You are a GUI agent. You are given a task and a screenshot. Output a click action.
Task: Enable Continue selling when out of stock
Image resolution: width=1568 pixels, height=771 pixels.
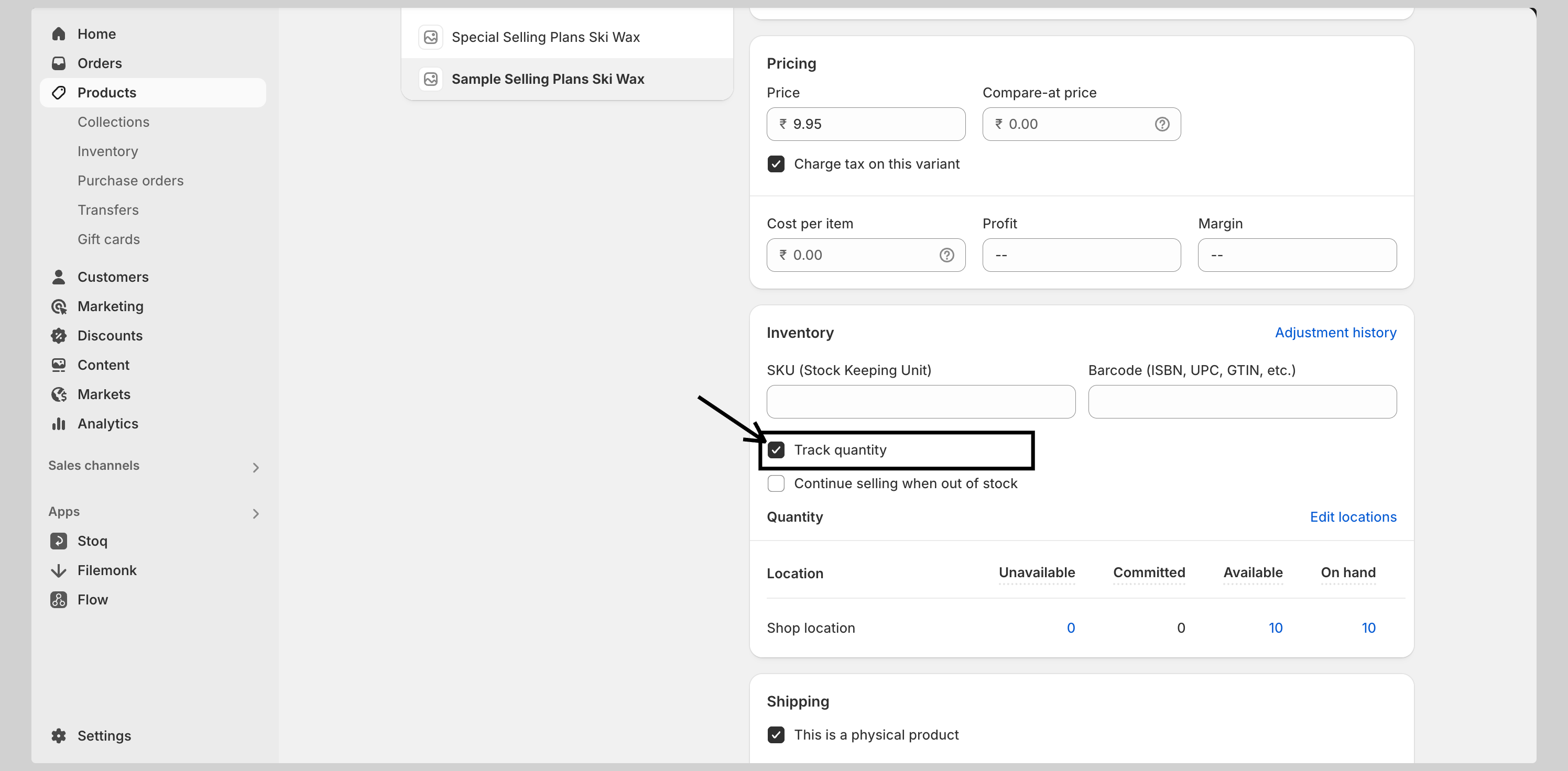[776, 483]
